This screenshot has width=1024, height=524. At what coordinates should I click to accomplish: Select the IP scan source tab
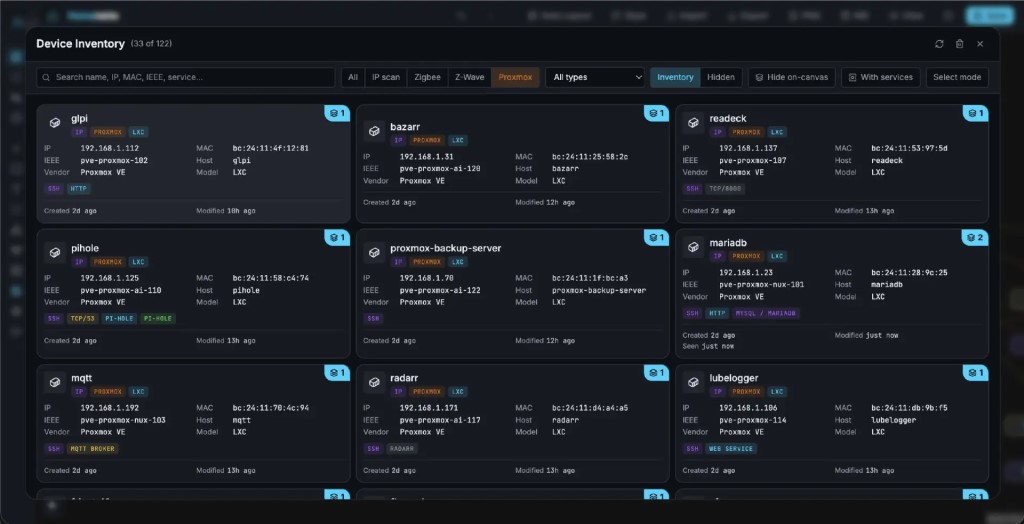click(x=386, y=77)
